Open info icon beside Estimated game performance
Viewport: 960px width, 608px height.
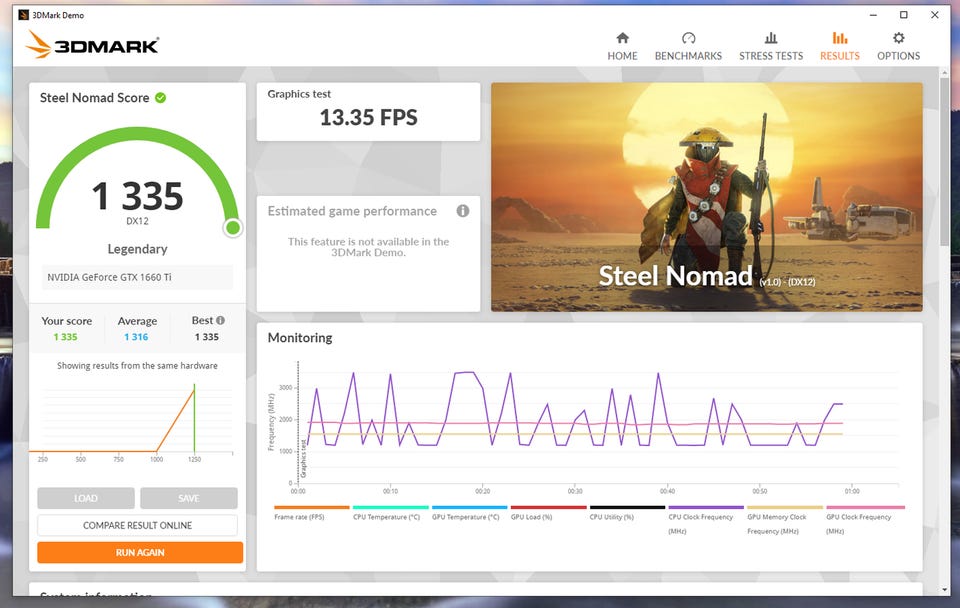(x=463, y=211)
